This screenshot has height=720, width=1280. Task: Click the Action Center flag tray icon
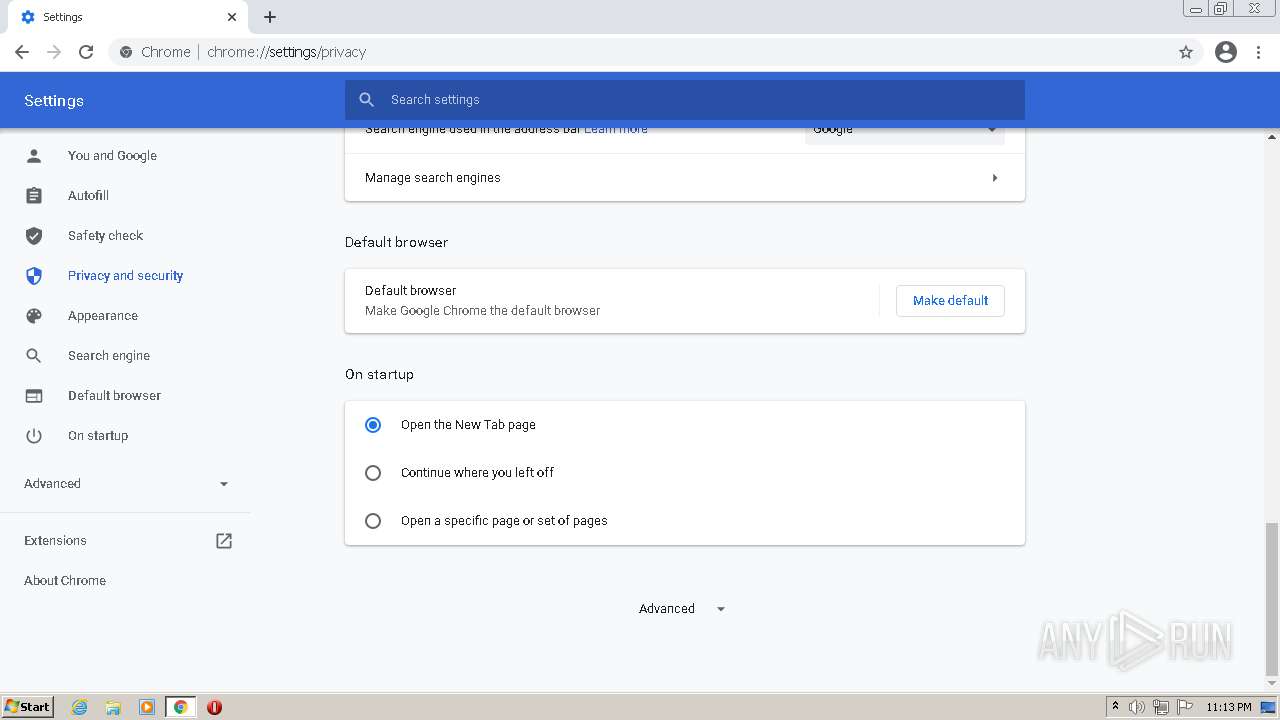(x=1185, y=707)
